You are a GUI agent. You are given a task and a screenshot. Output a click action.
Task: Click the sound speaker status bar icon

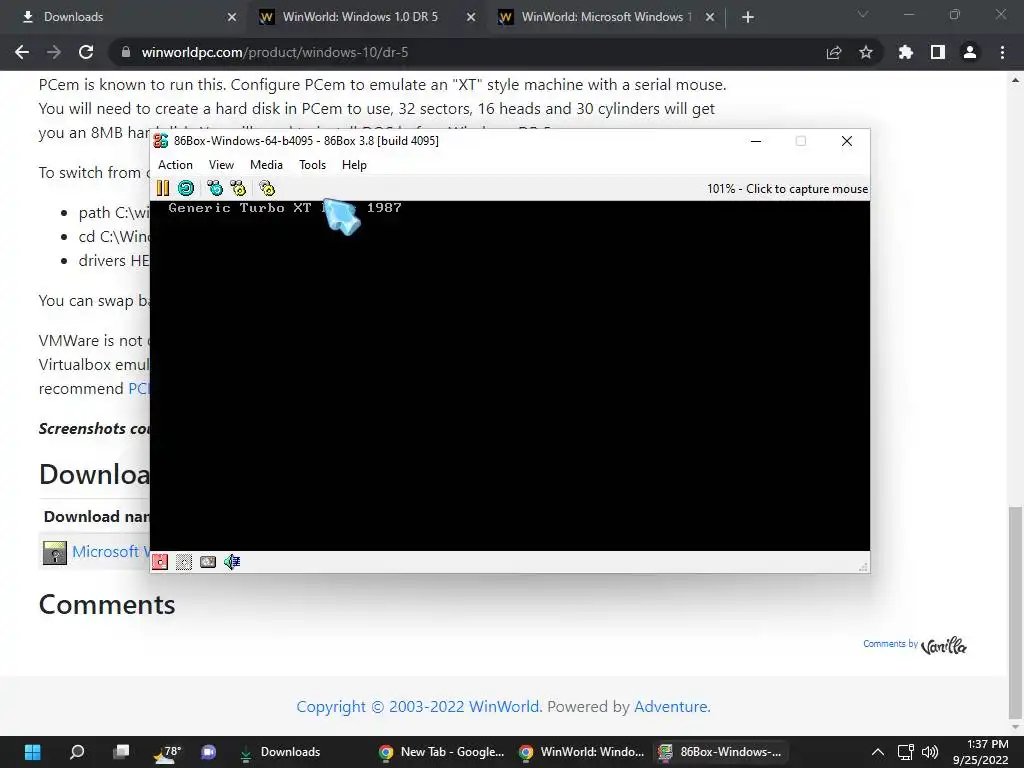(x=232, y=562)
